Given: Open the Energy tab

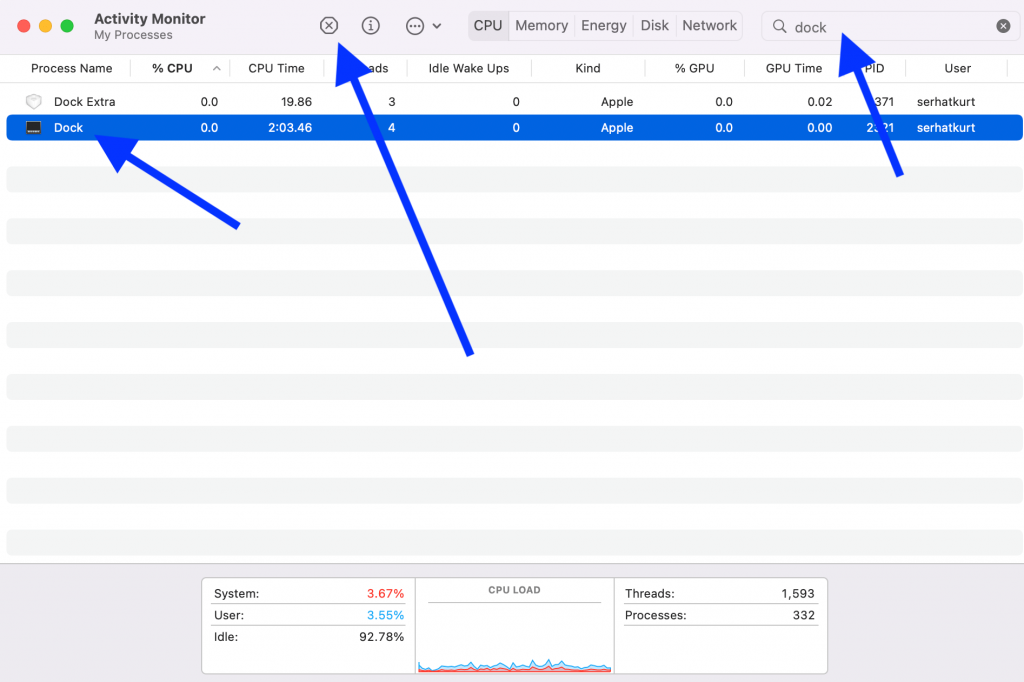Looking at the screenshot, I should [603, 25].
